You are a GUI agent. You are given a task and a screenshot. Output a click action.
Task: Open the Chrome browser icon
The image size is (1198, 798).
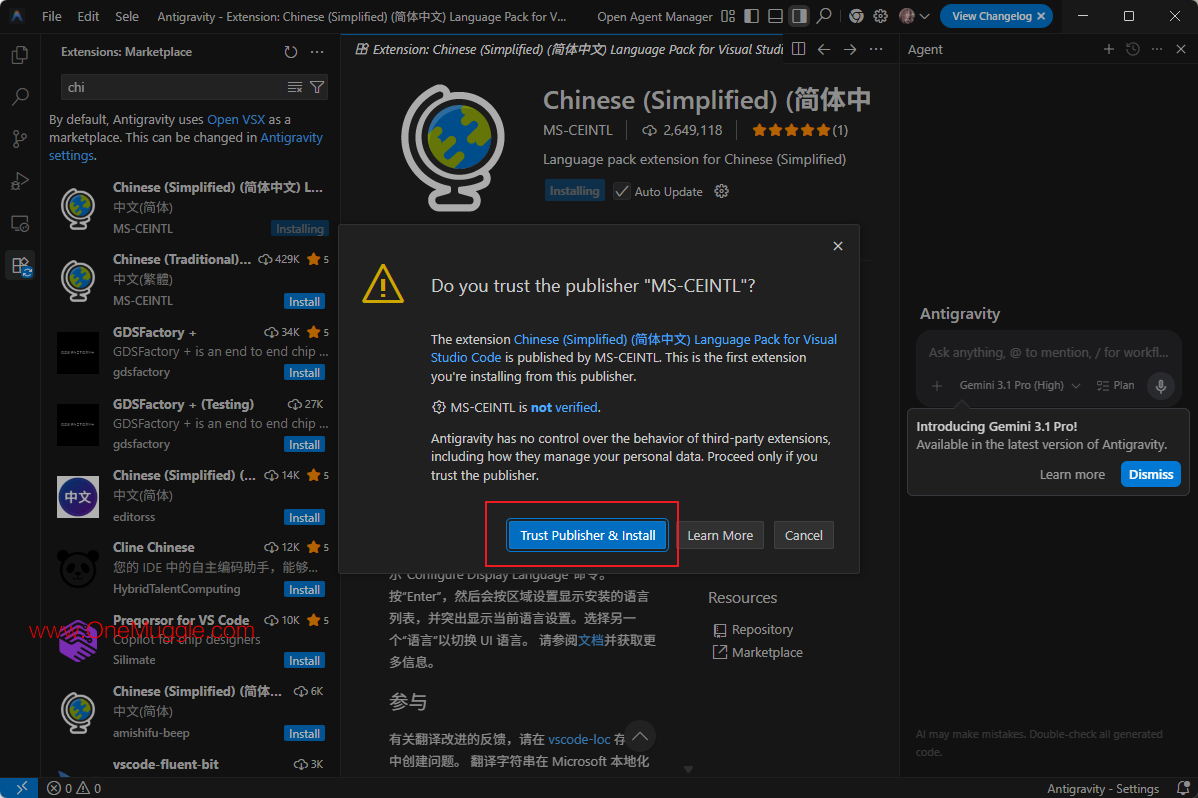click(x=856, y=16)
